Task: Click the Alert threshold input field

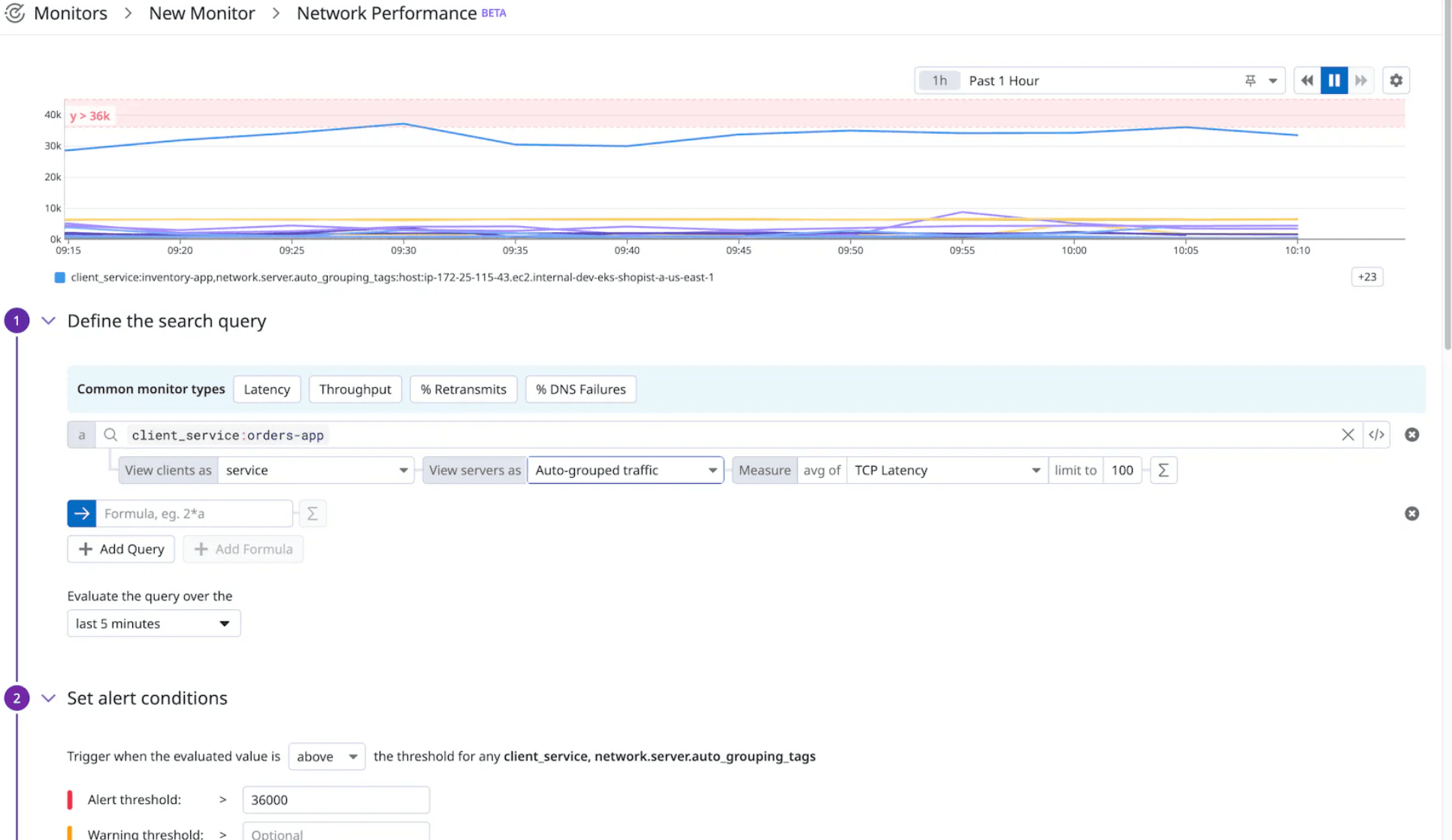Action: [335, 799]
